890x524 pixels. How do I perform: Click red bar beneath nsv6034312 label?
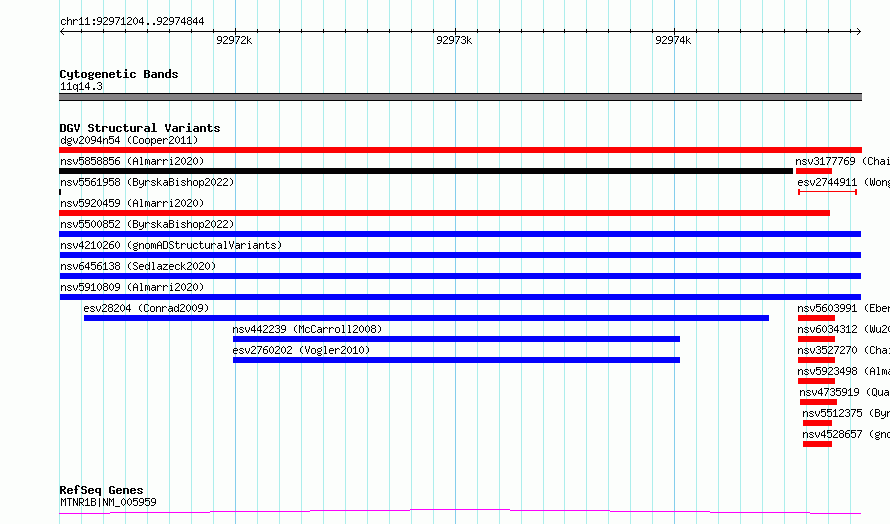pos(816,339)
